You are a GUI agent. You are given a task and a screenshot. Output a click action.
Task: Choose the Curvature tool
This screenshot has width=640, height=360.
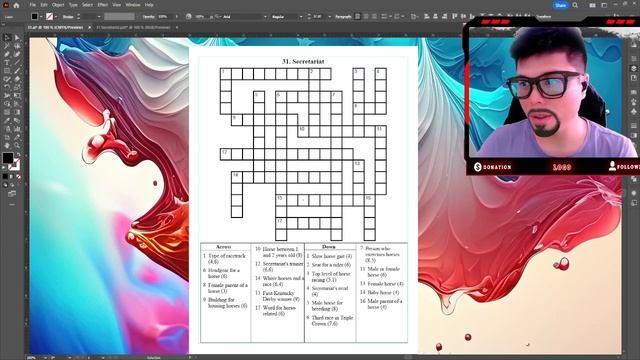tap(17, 54)
